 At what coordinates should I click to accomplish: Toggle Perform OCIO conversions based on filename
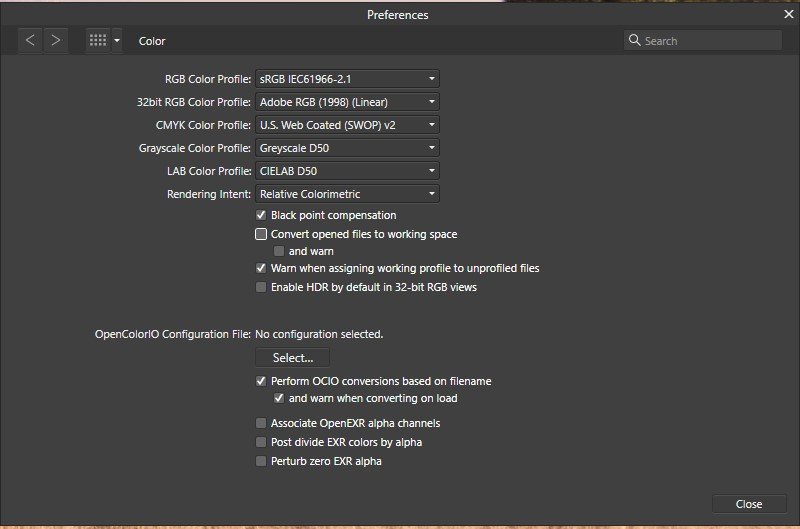(x=261, y=381)
